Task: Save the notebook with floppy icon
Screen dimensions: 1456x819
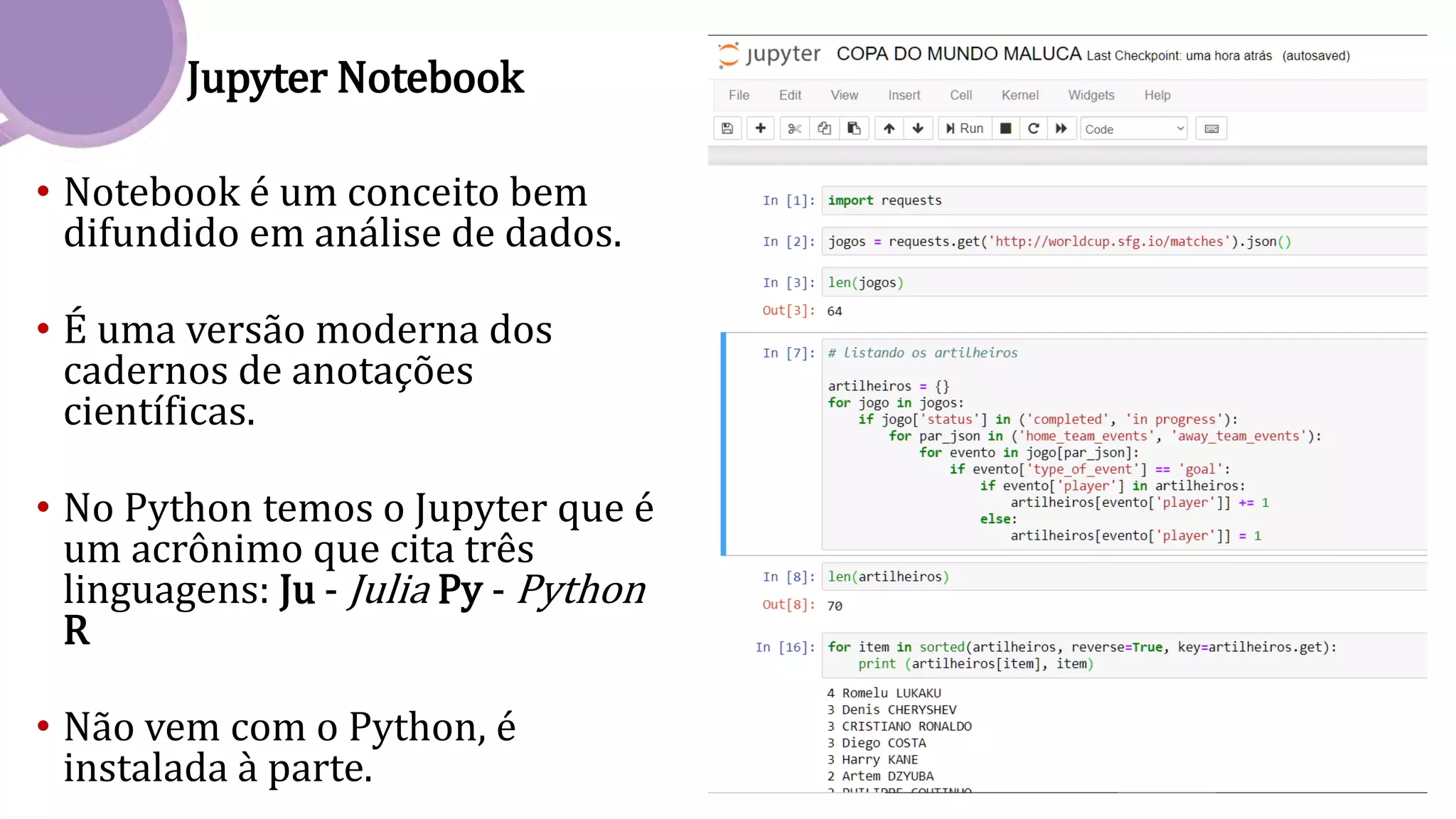Action: 727,129
